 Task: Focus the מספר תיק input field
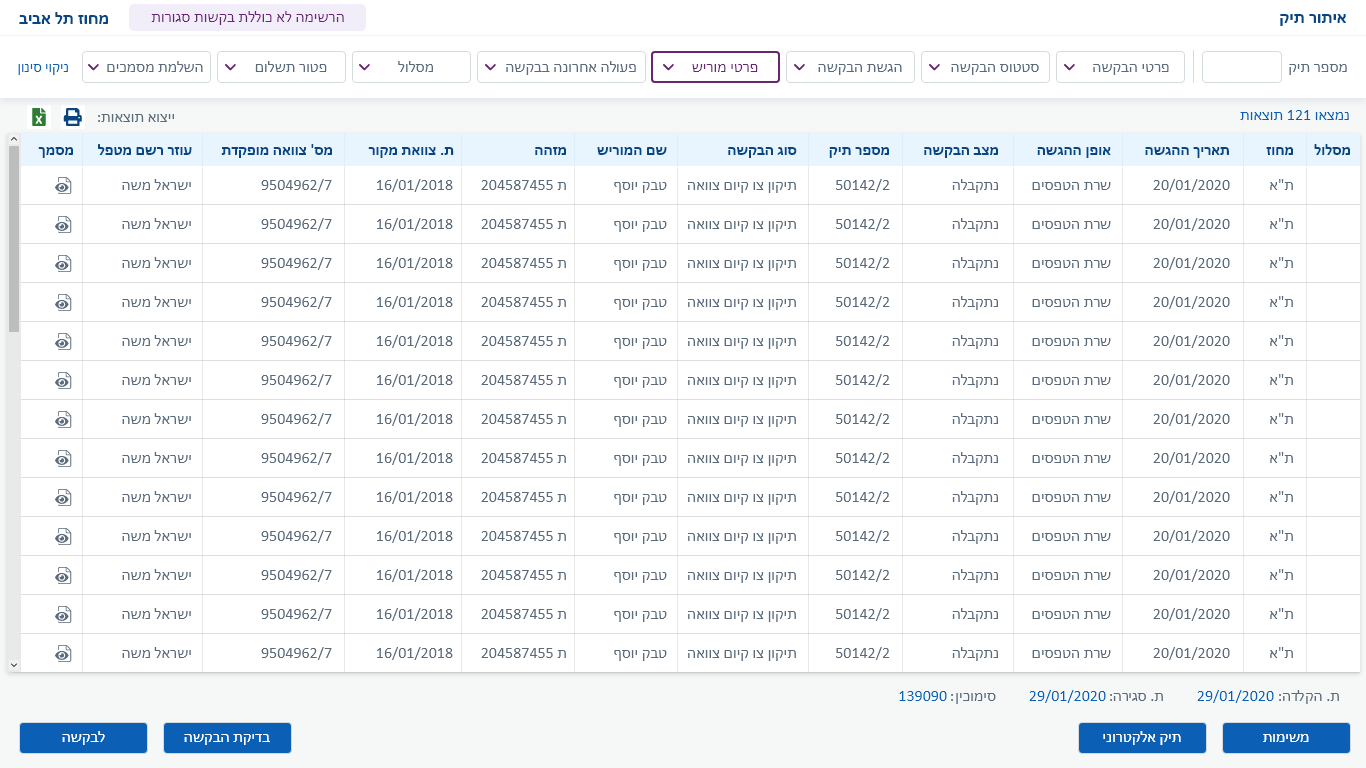1241,67
